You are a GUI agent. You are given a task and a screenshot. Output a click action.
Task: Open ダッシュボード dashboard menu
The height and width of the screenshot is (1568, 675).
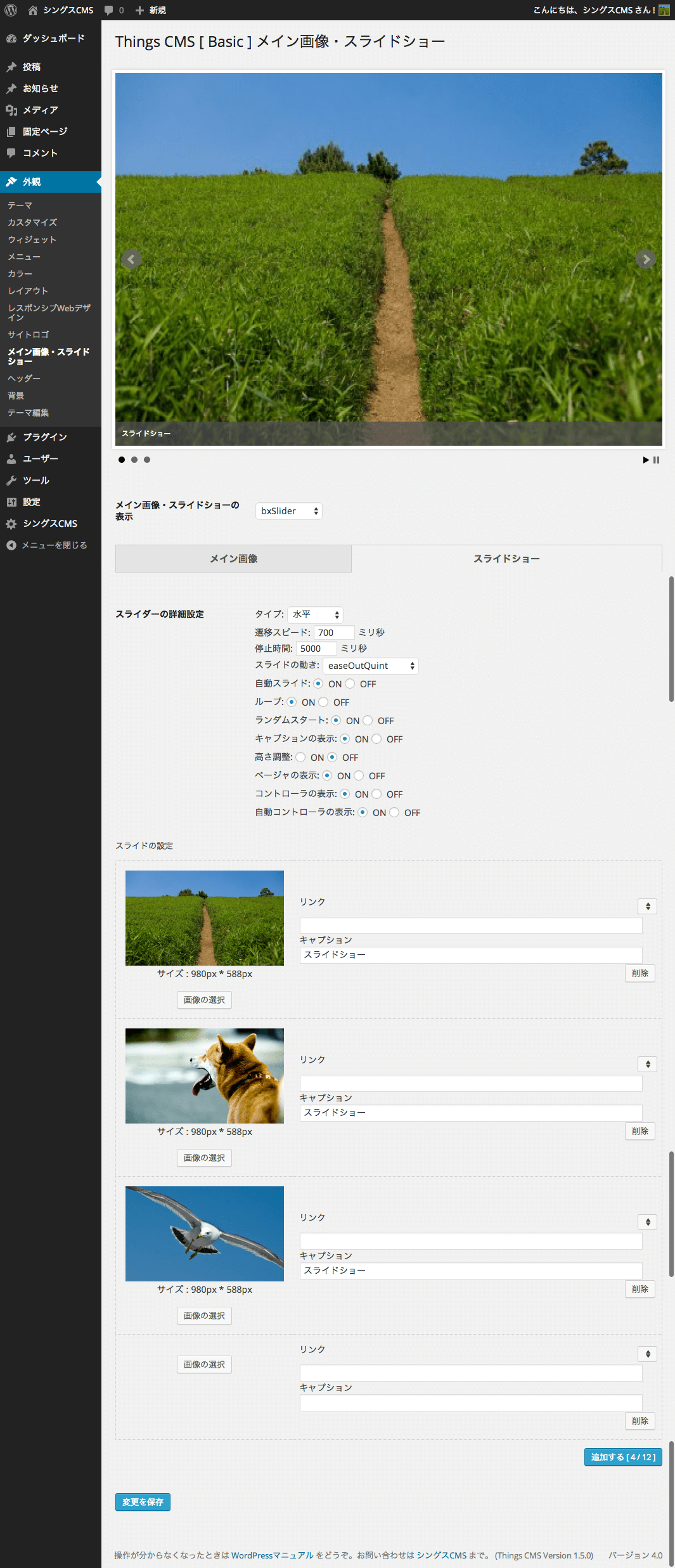click(51, 38)
